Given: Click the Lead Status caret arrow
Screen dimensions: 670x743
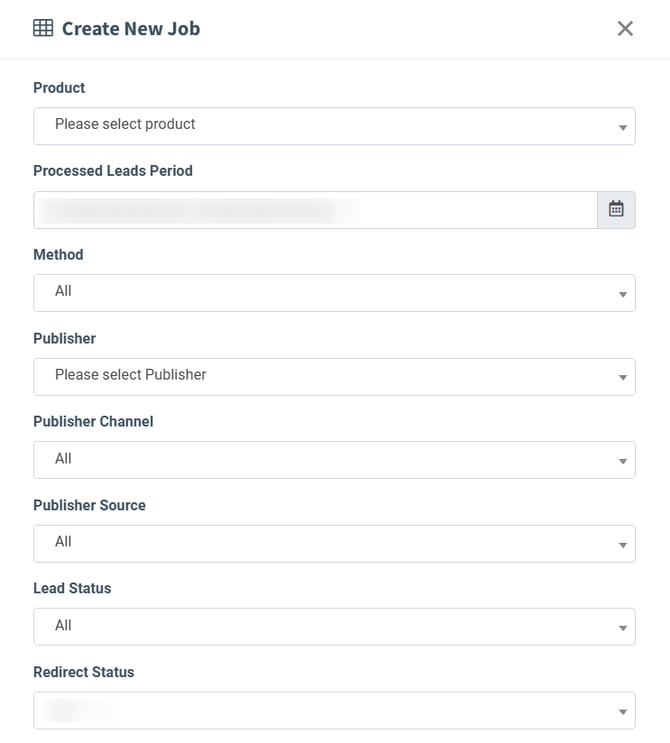Looking at the screenshot, I should [x=622, y=629].
